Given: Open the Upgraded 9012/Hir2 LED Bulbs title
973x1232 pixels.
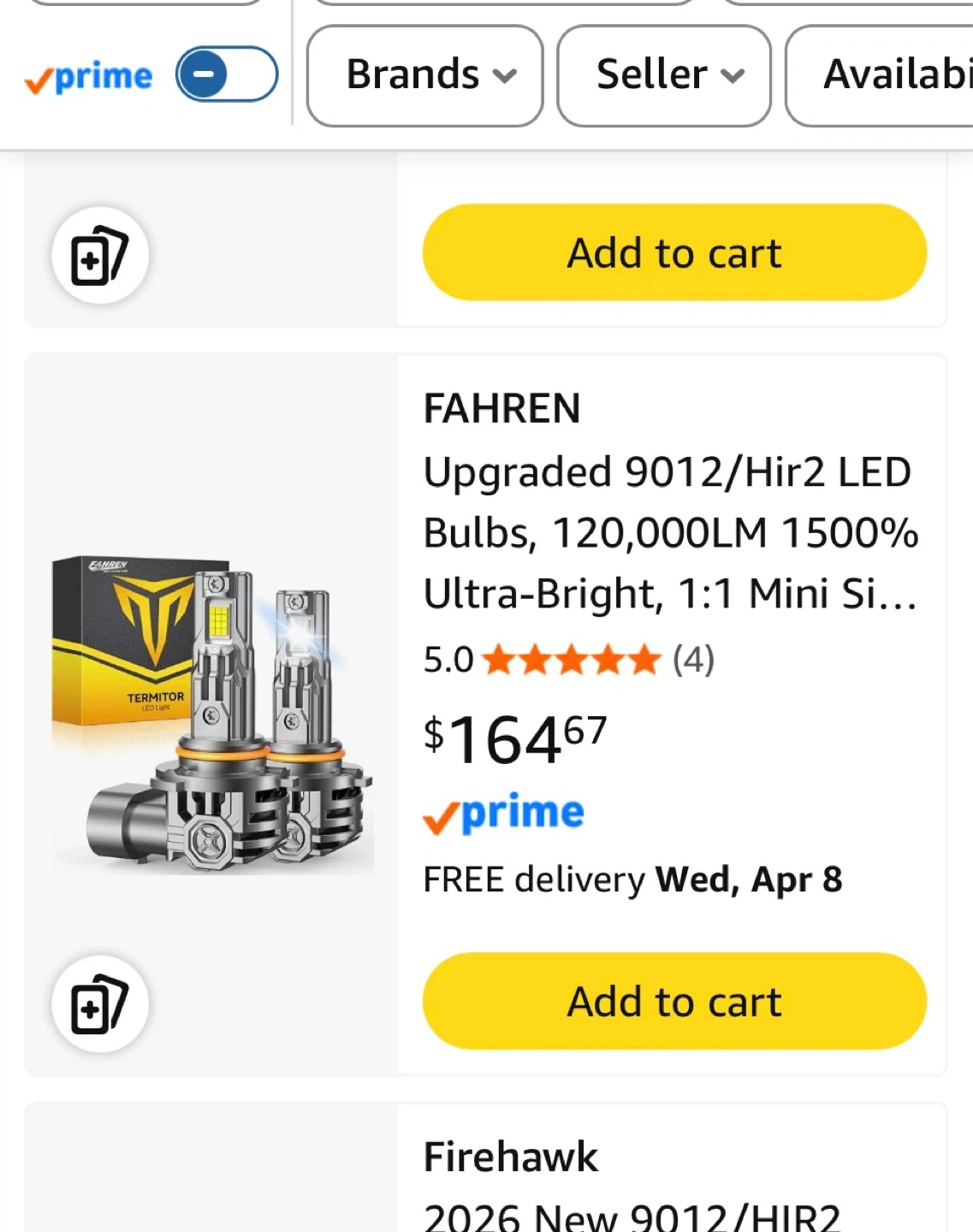Looking at the screenshot, I should click(672, 533).
